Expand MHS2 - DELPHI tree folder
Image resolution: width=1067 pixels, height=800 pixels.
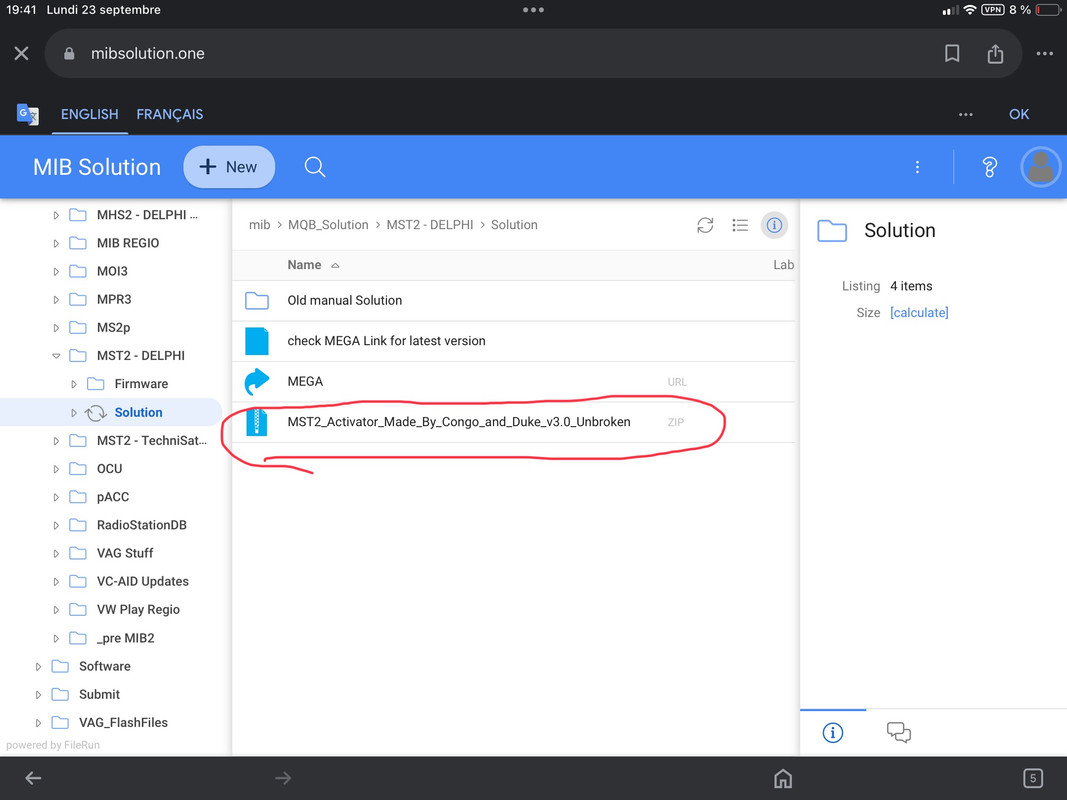(56, 215)
